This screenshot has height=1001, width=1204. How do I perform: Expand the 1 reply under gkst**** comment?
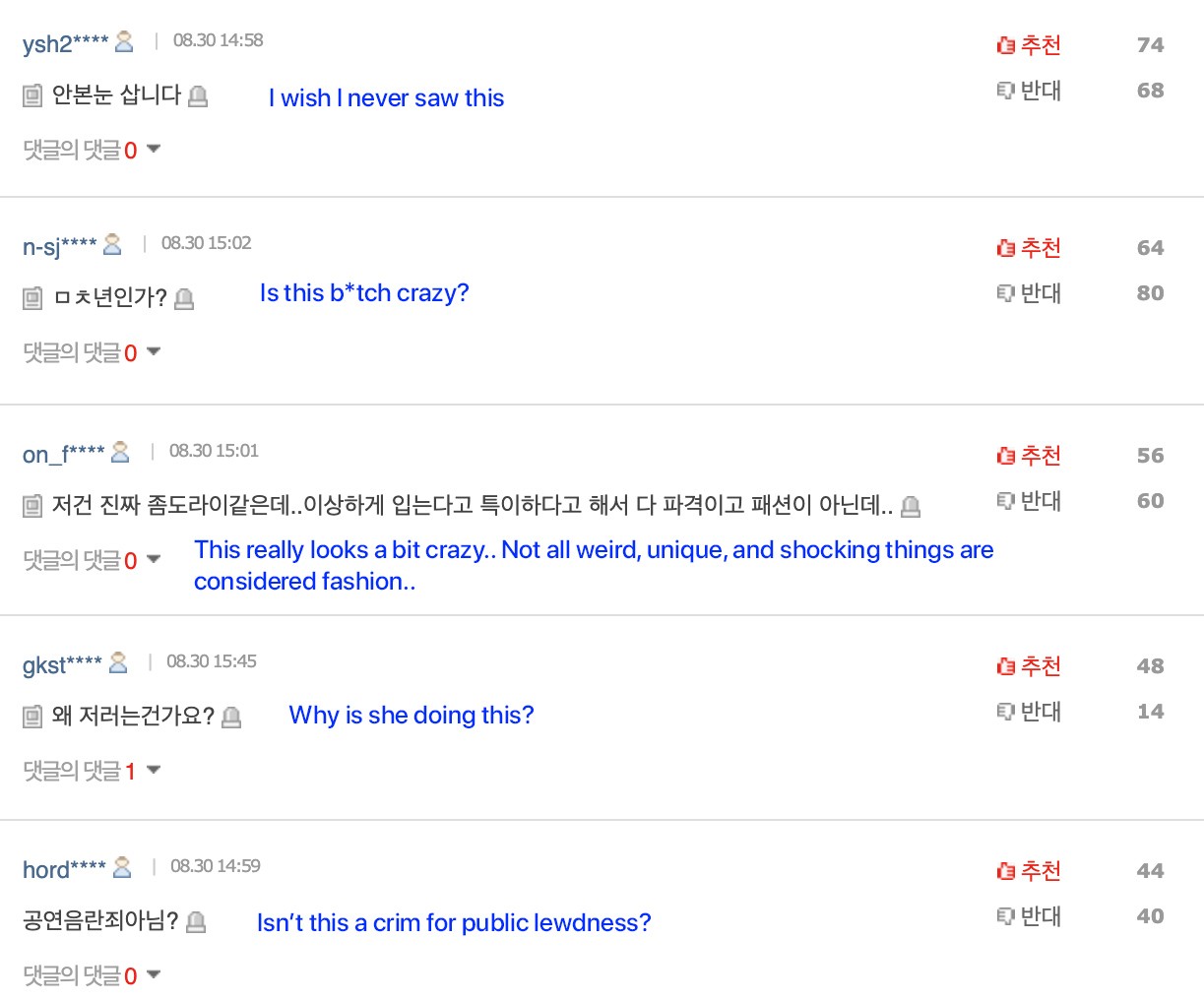[92, 771]
